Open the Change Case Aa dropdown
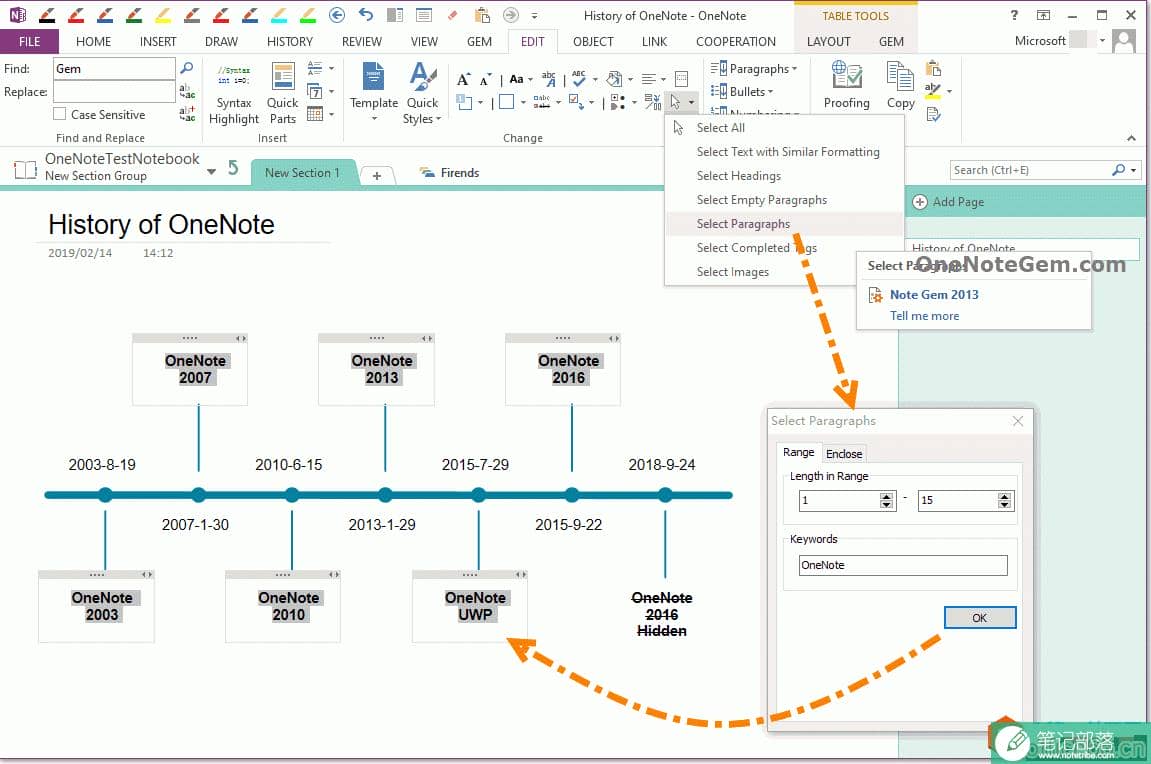1151x764 pixels. (x=520, y=79)
